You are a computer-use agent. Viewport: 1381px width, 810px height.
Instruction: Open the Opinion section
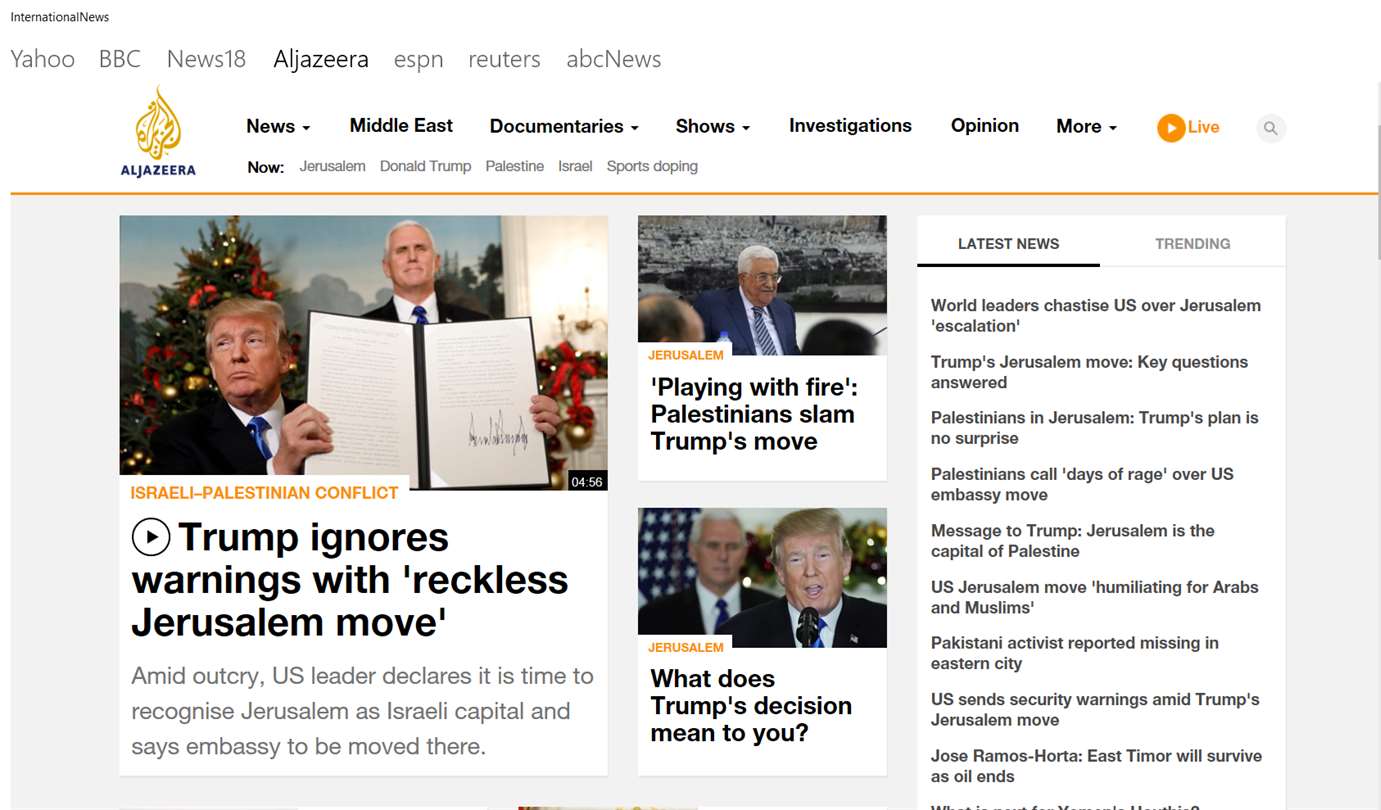[x=985, y=125]
